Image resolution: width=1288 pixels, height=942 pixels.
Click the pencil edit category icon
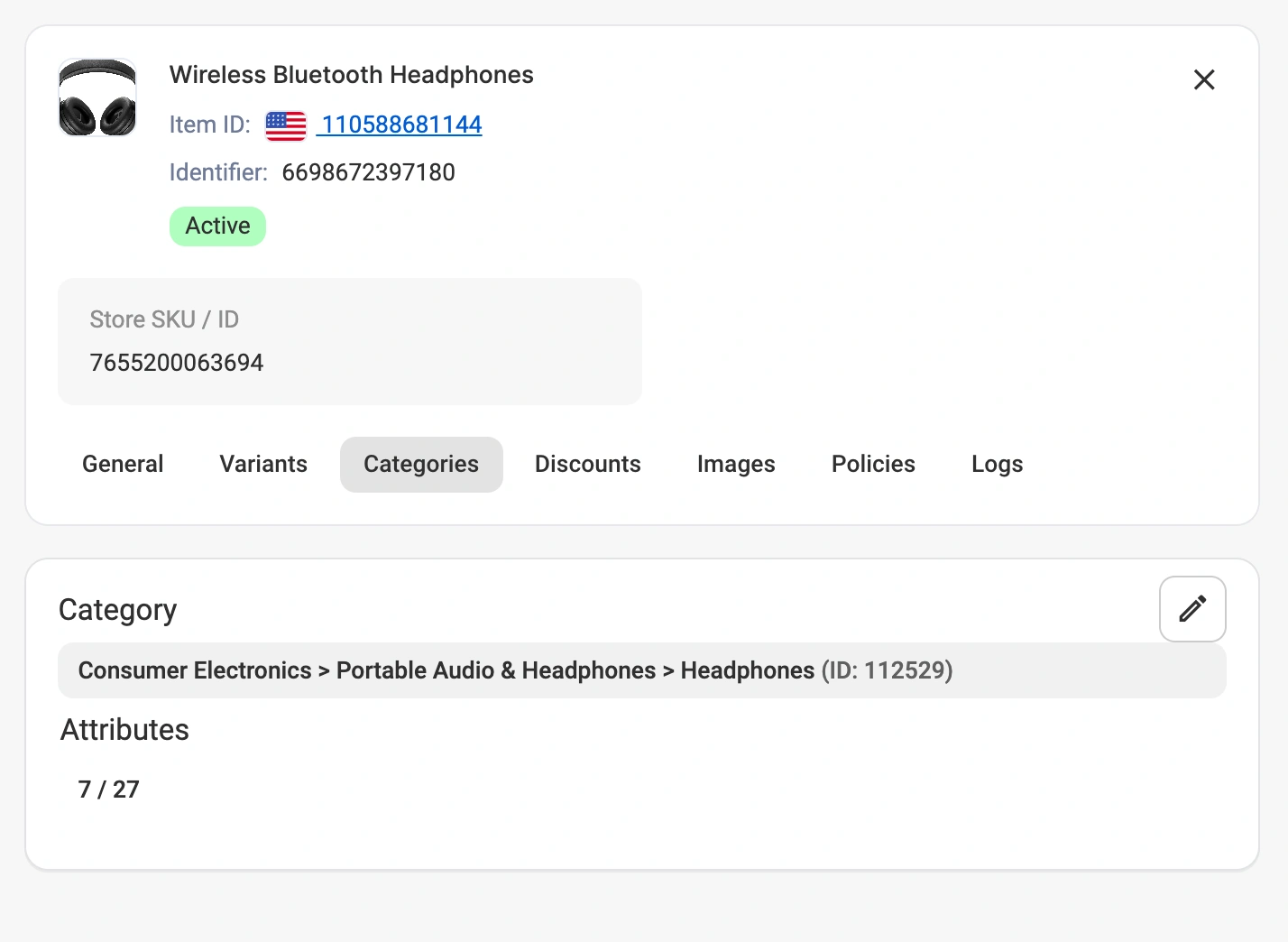tap(1191, 609)
